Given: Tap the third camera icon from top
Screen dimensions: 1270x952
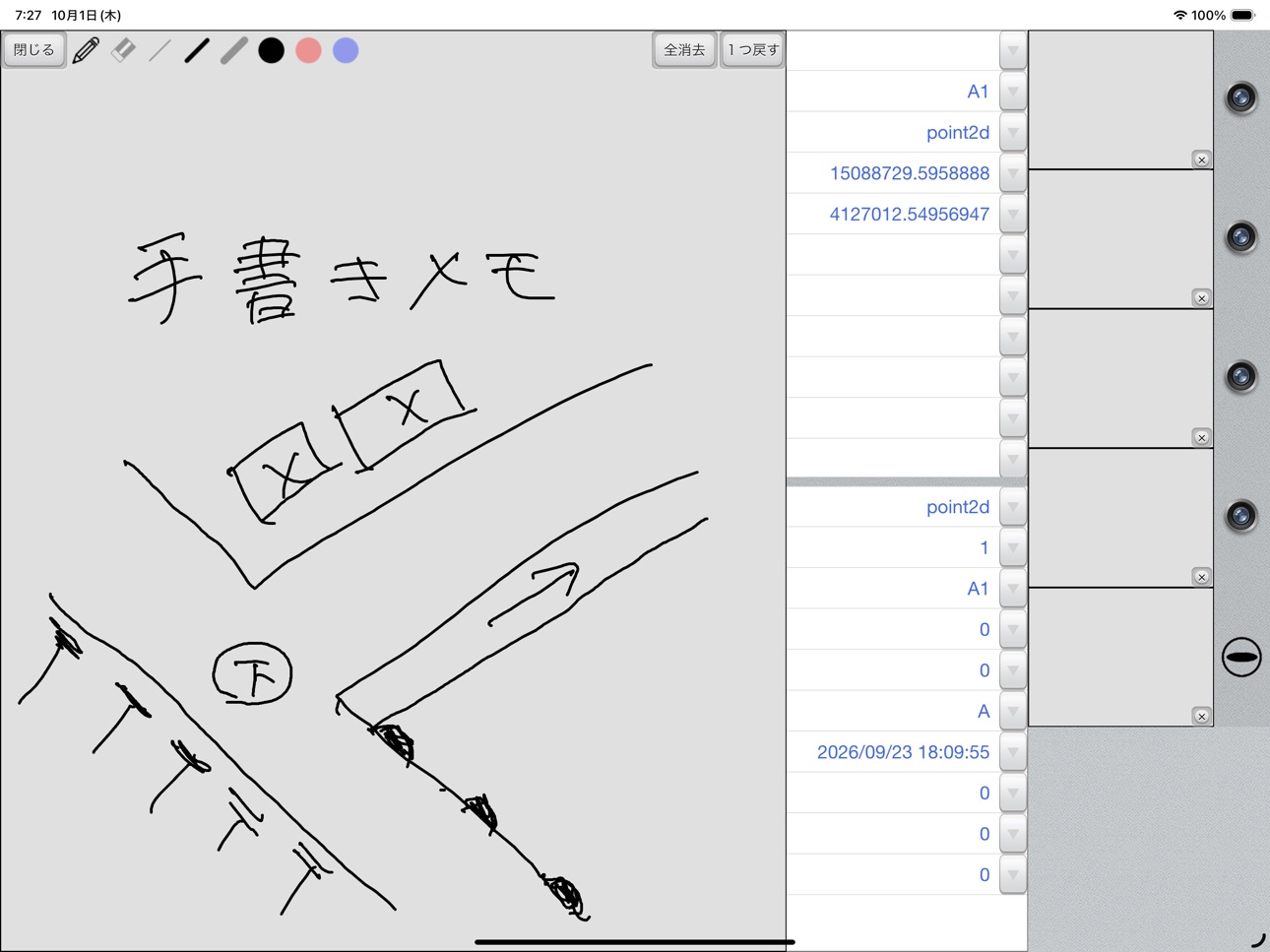Looking at the screenshot, I should click(1240, 376).
